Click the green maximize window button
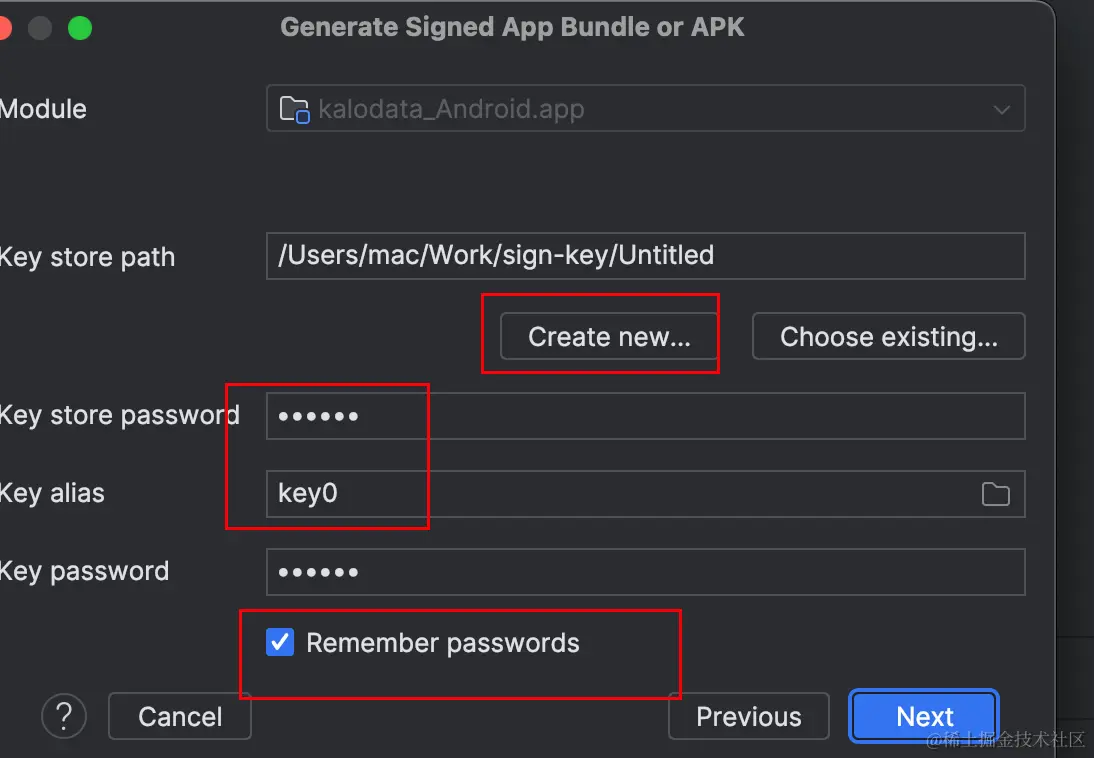Image resolution: width=1094 pixels, height=758 pixels. click(x=80, y=28)
